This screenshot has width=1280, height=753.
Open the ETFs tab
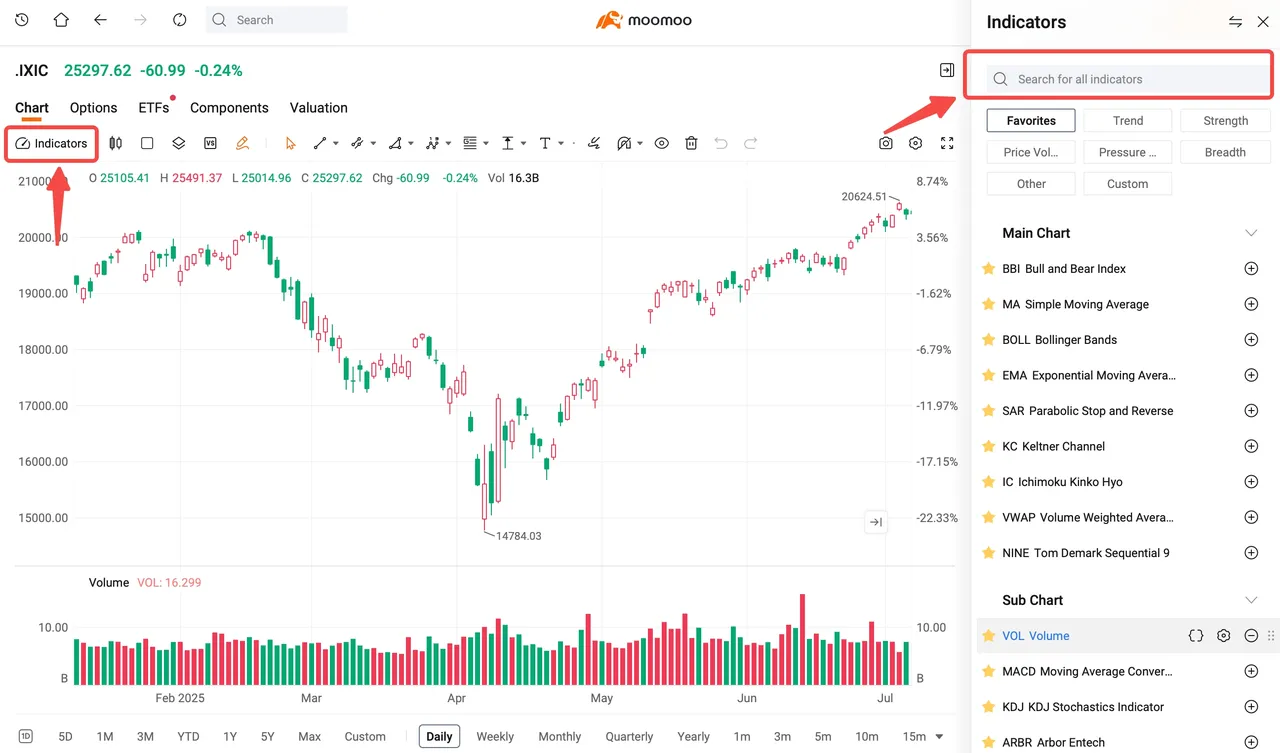point(154,108)
